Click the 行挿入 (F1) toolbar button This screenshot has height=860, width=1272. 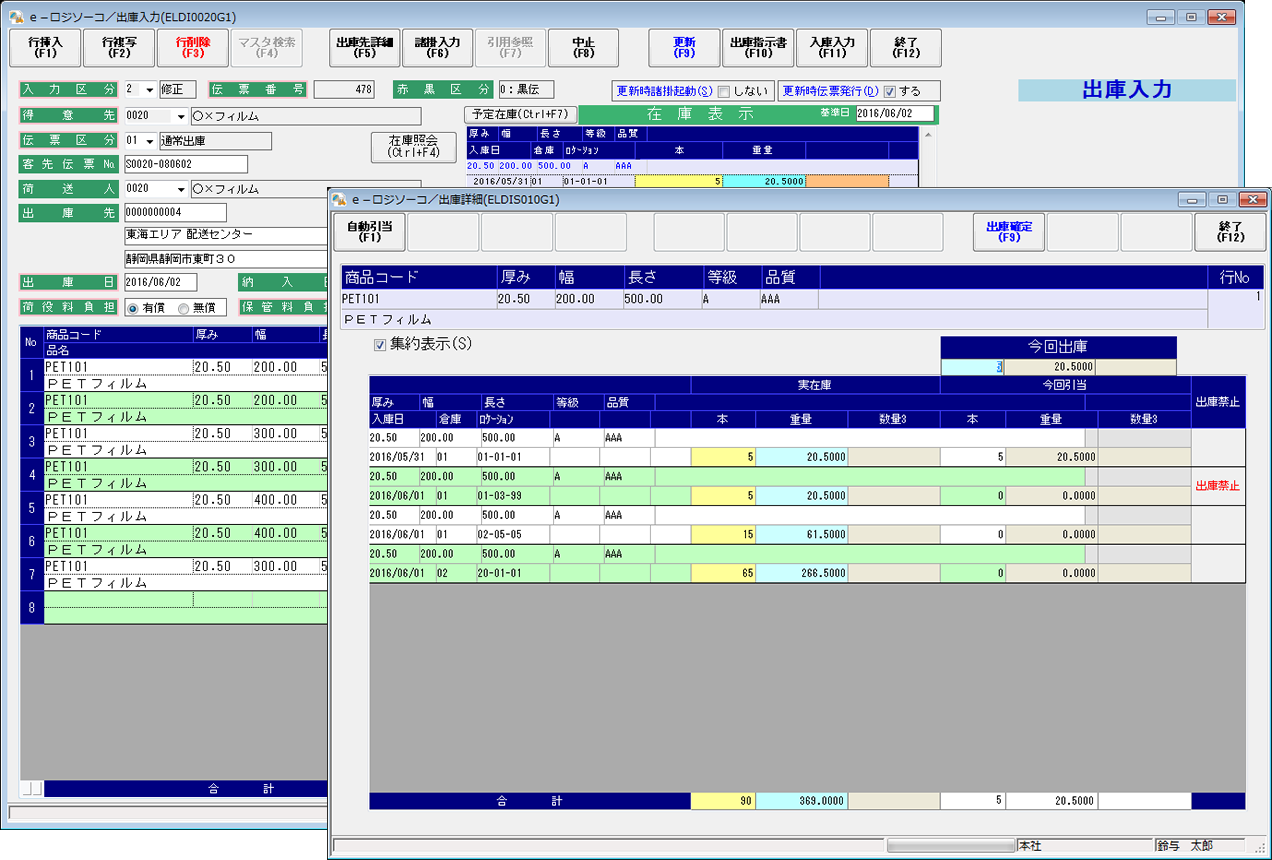coord(45,48)
